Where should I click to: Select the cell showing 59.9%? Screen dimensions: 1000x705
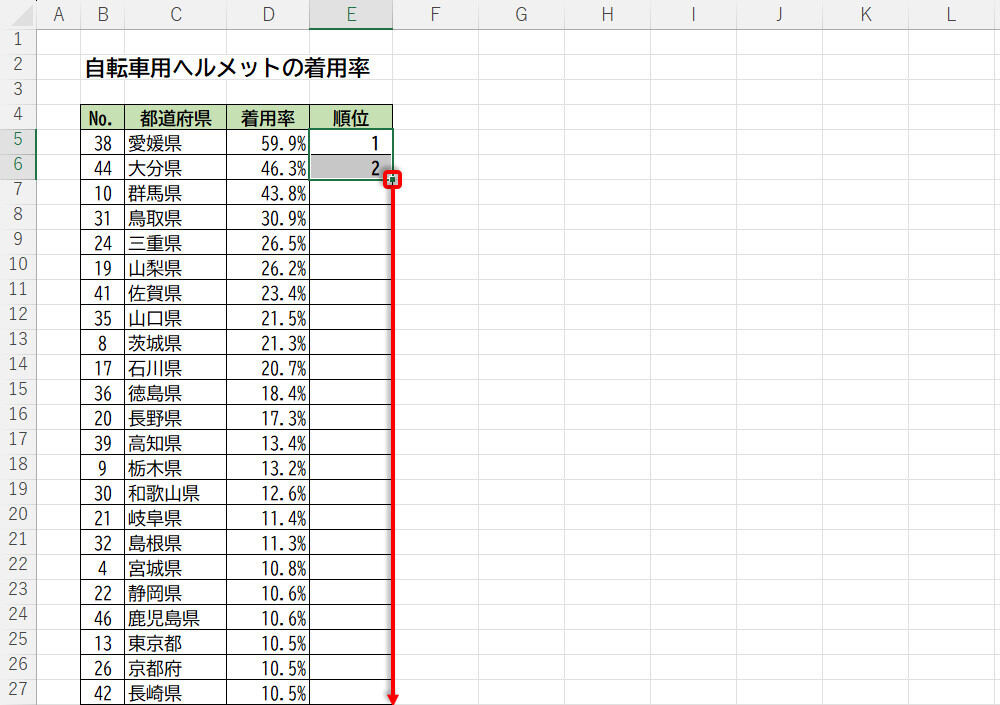tap(268, 143)
